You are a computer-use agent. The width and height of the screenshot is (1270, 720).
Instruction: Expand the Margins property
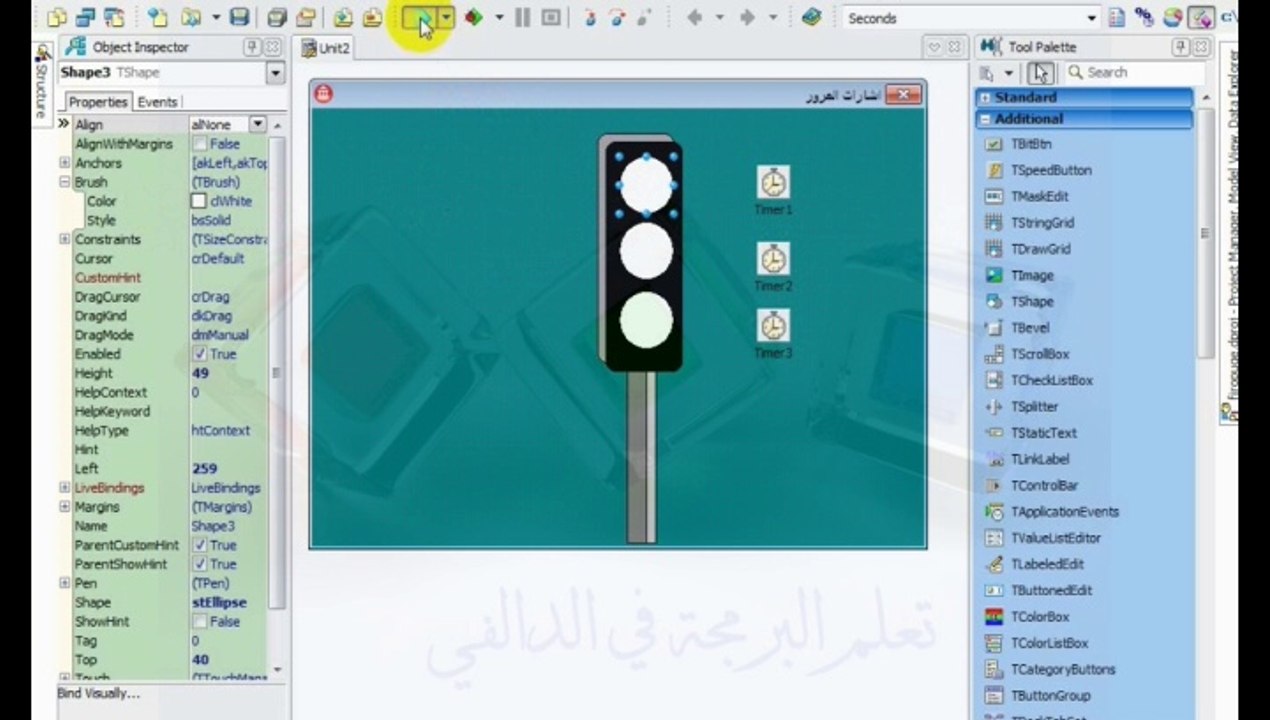click(65, 507)
